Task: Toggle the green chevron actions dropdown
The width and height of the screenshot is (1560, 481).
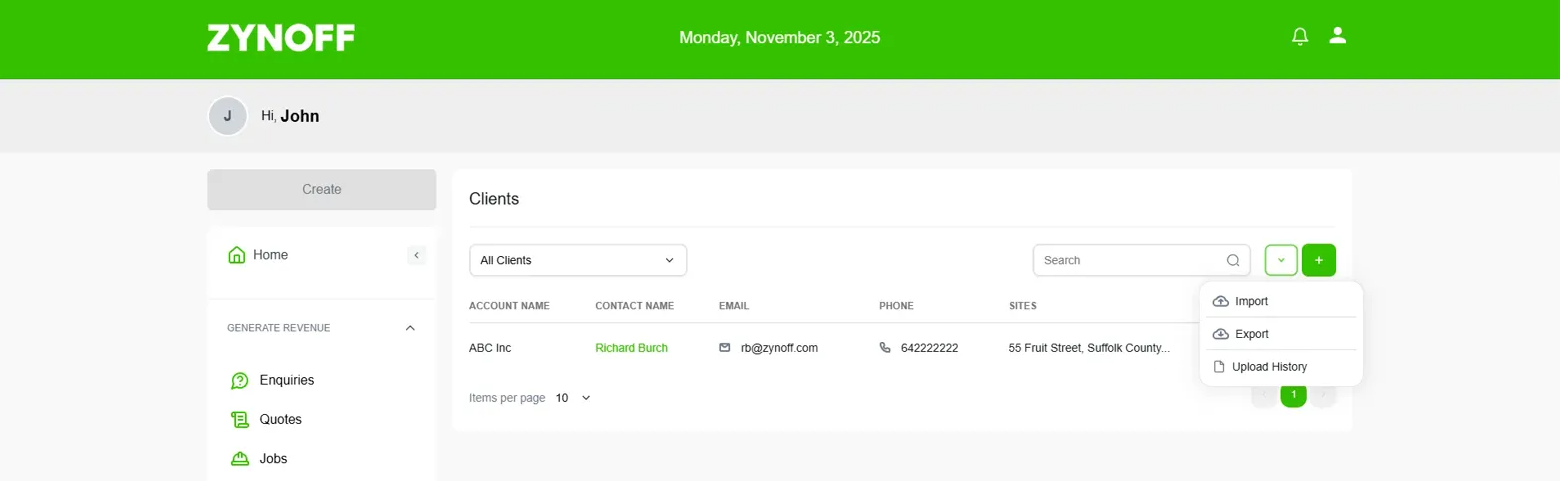Action: pyautogui.click(x=1281, y=260)
